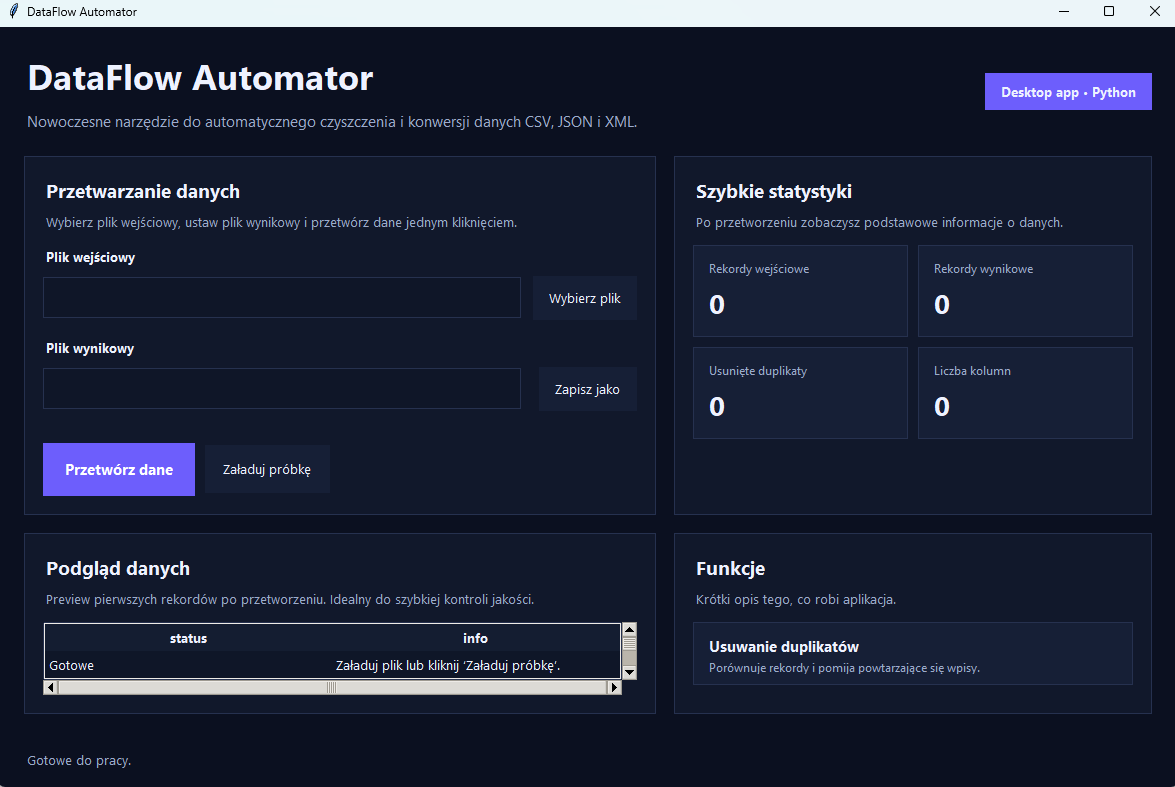Click the Usuwanie duplikatów feature card
The height and width of the screenshot is (787, 1175).
pos(913,654)
